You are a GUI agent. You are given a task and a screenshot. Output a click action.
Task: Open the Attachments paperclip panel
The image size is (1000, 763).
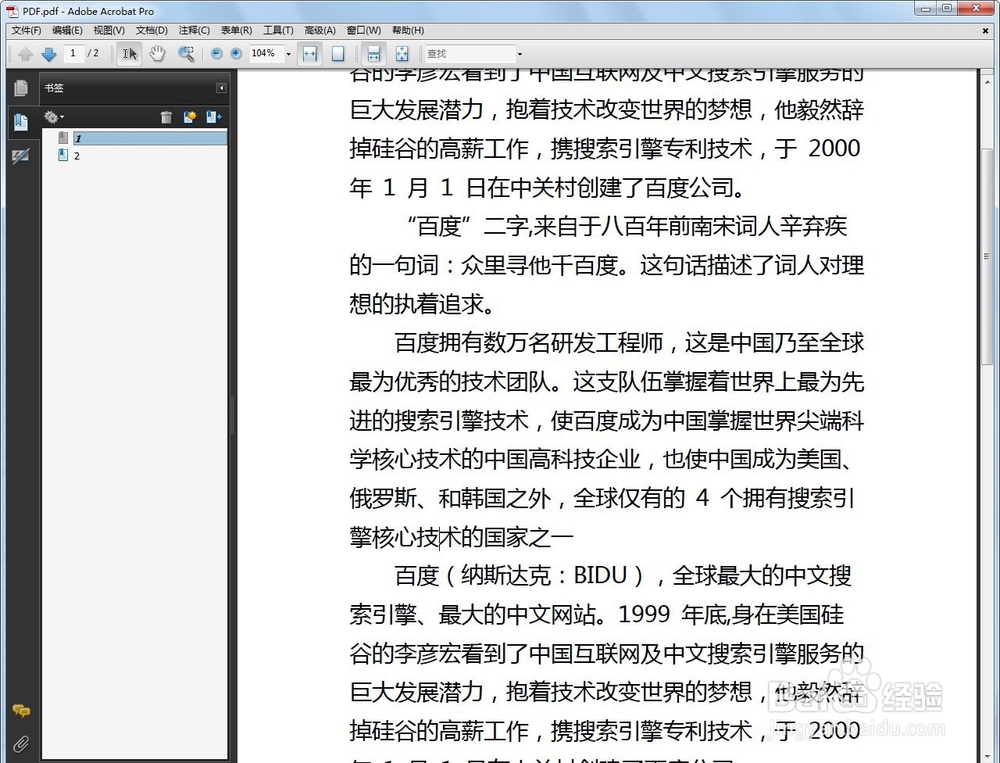(21, 744)
